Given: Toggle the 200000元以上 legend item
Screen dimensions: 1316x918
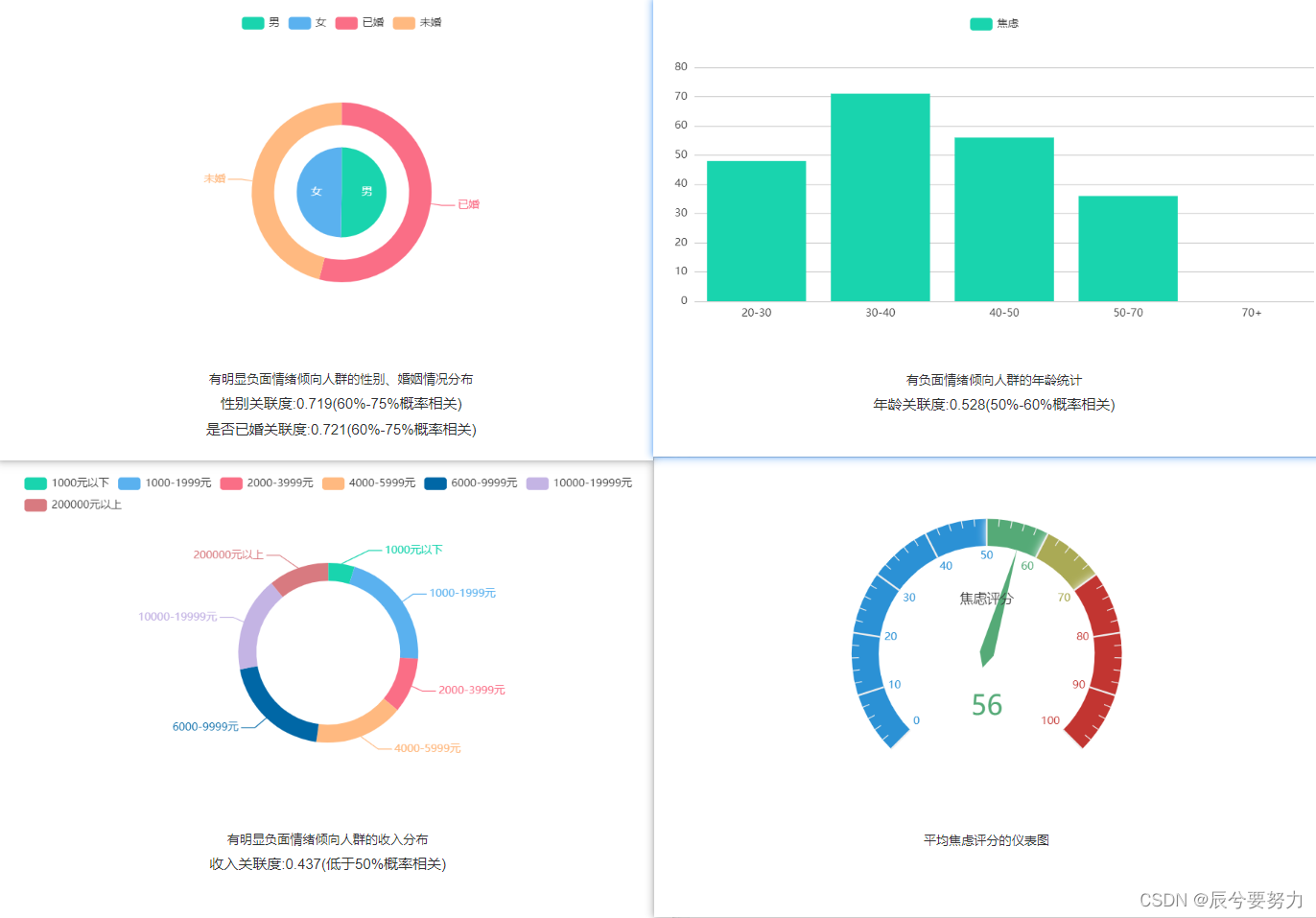Looking at the screenshot, I should (x=73, y=505).
